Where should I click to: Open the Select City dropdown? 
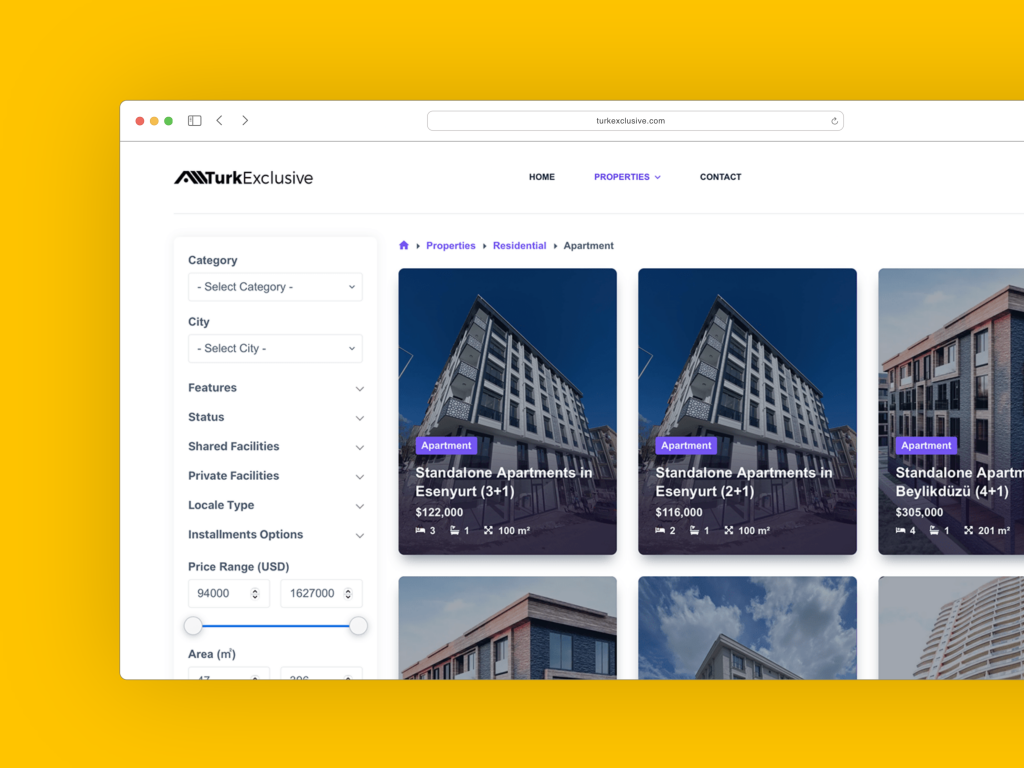[275, 349]
